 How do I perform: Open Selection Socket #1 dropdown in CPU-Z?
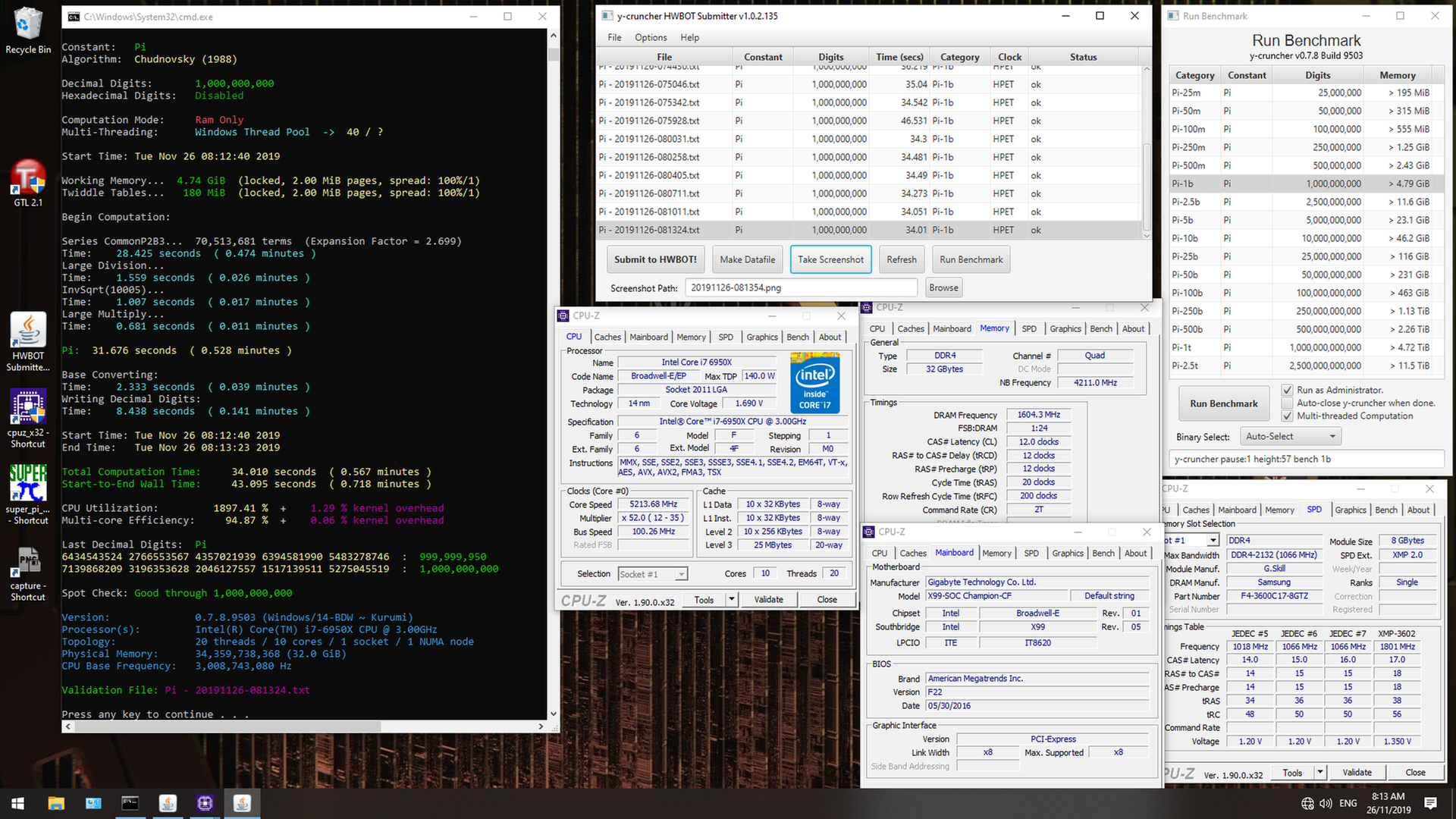(653, 574)
